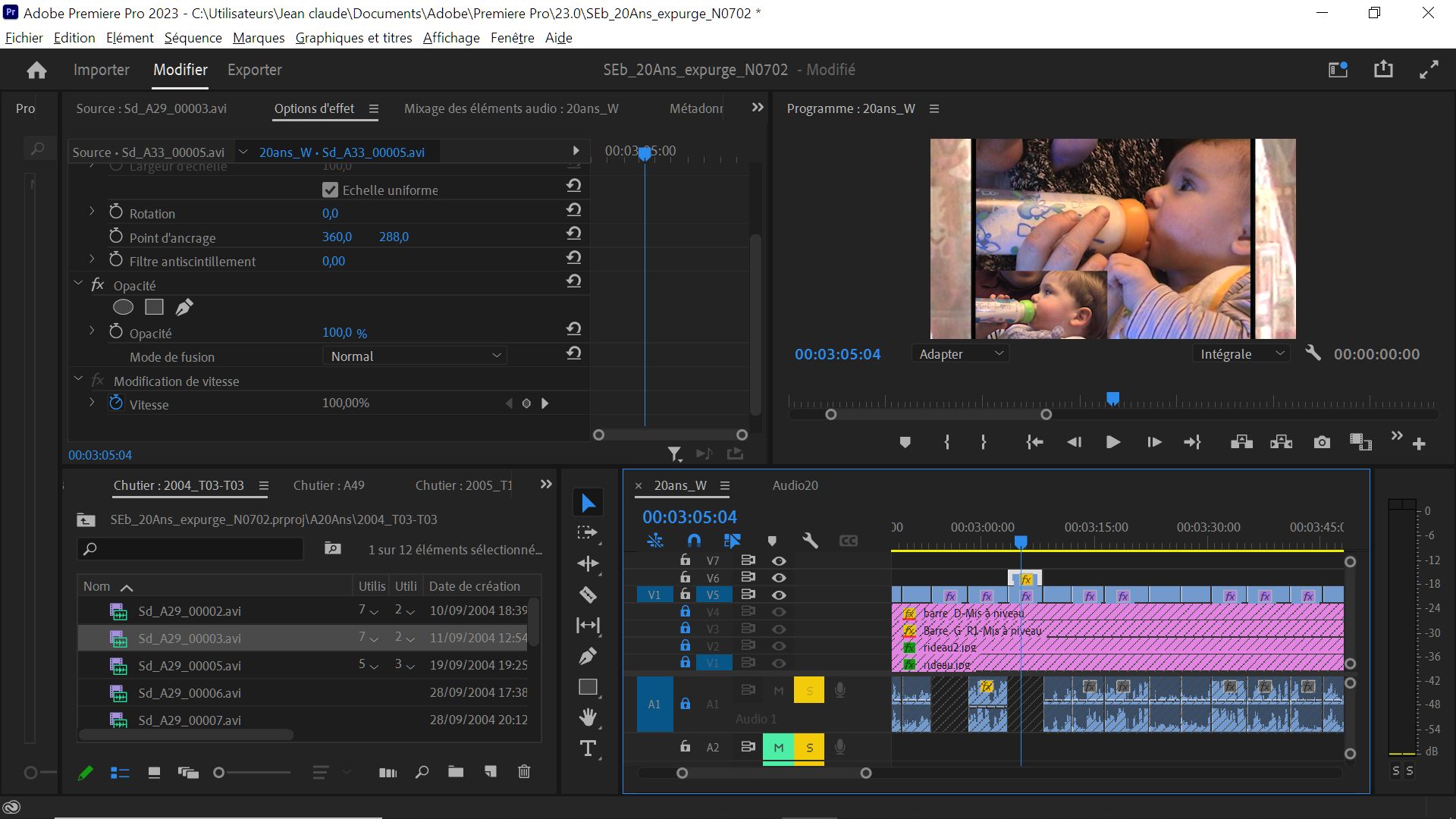
Task: Select the Type tool
Action: 588,748
